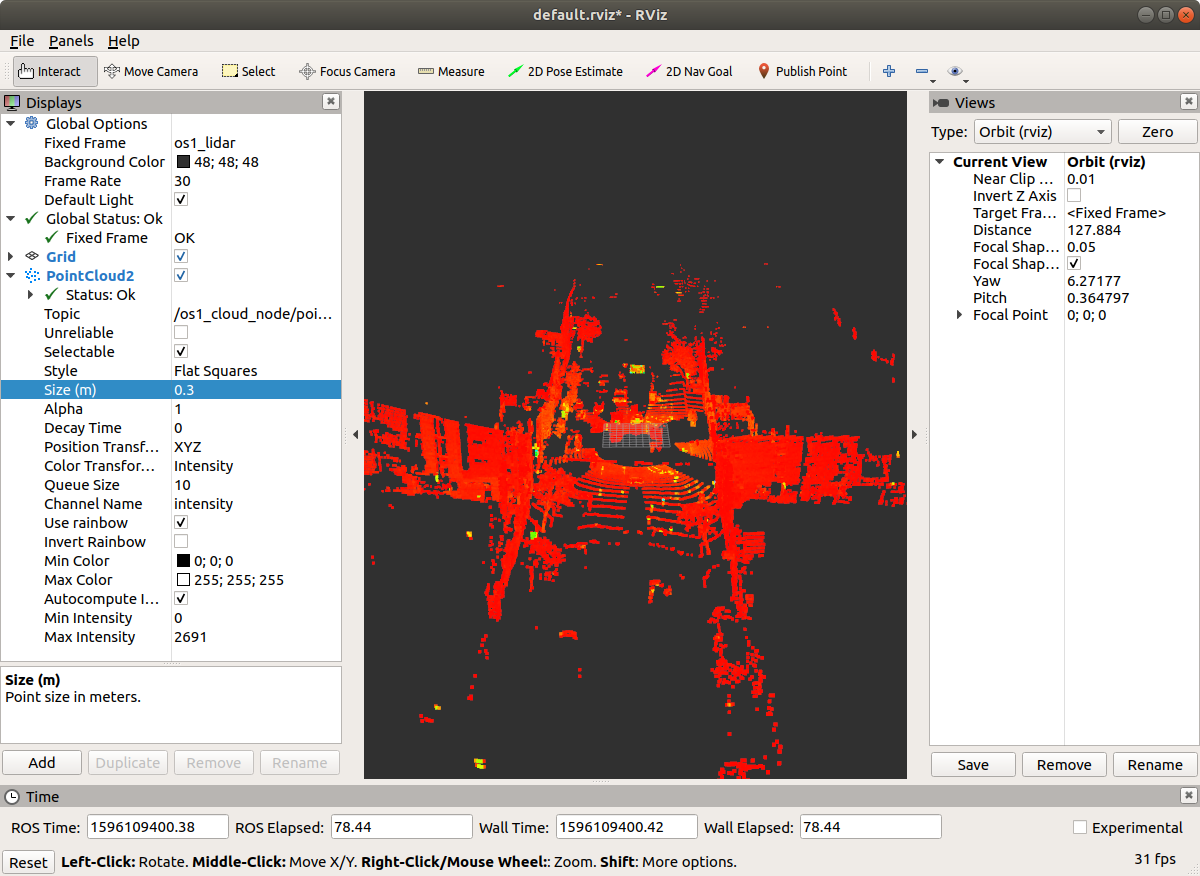Activate the Focus Camera tool

pos(347,71)
